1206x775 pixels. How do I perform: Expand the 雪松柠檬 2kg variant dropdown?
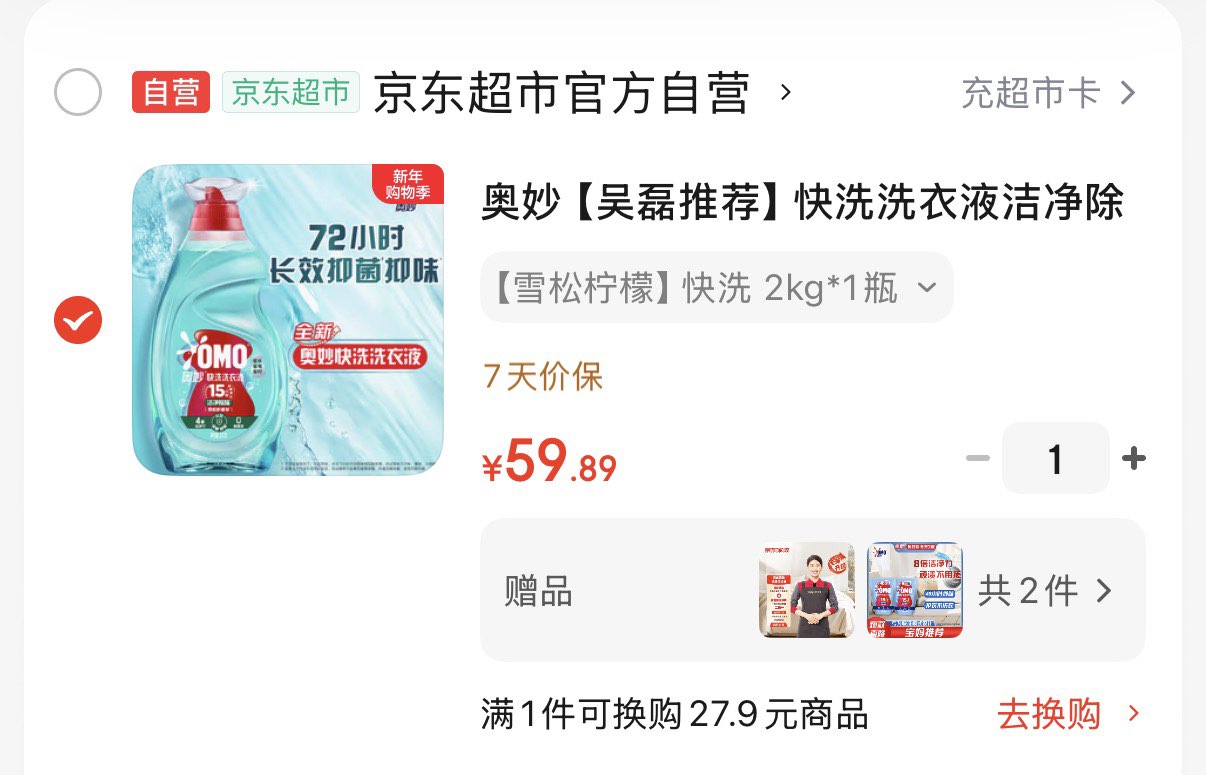716,288
